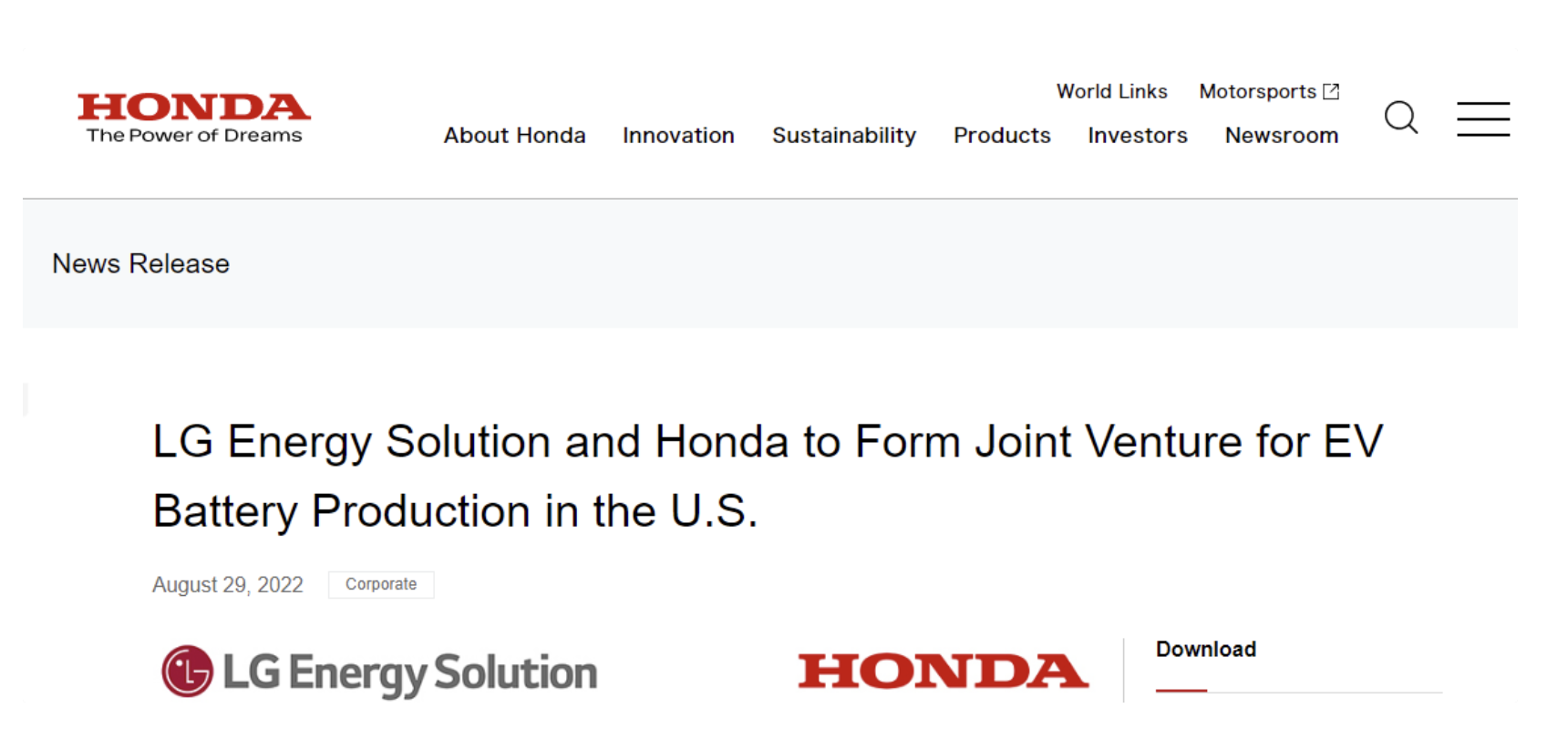The width and height of the screenshot is (1568, 729).
Task: Select the Corporate category tag
Action: pyautogui.click(x=381, y=584)
